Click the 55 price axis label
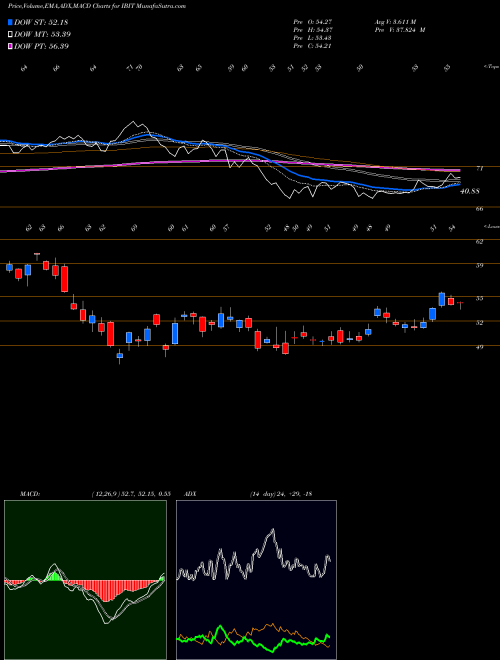 [479, 298]
